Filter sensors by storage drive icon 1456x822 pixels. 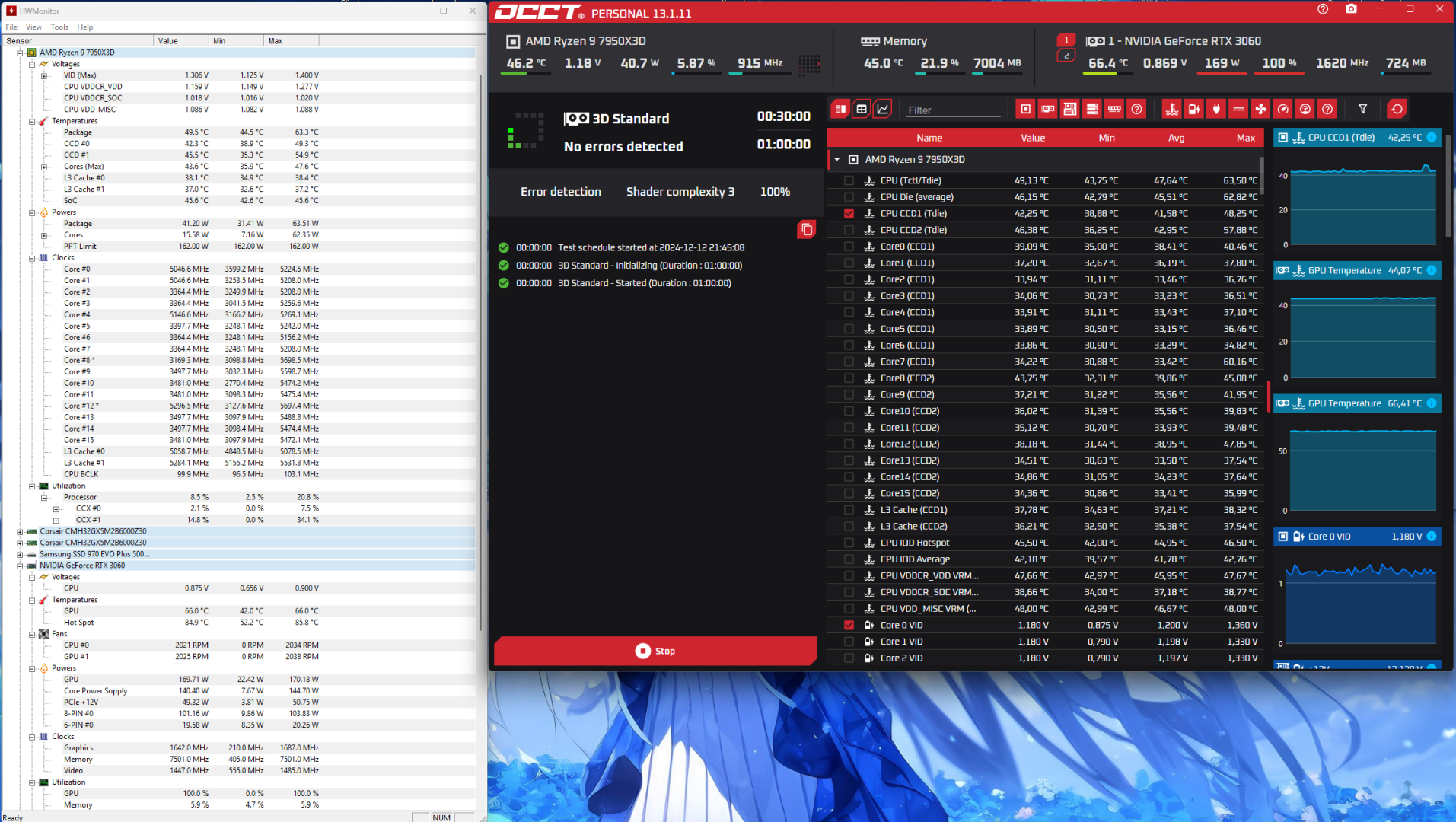click(1092, 109)
